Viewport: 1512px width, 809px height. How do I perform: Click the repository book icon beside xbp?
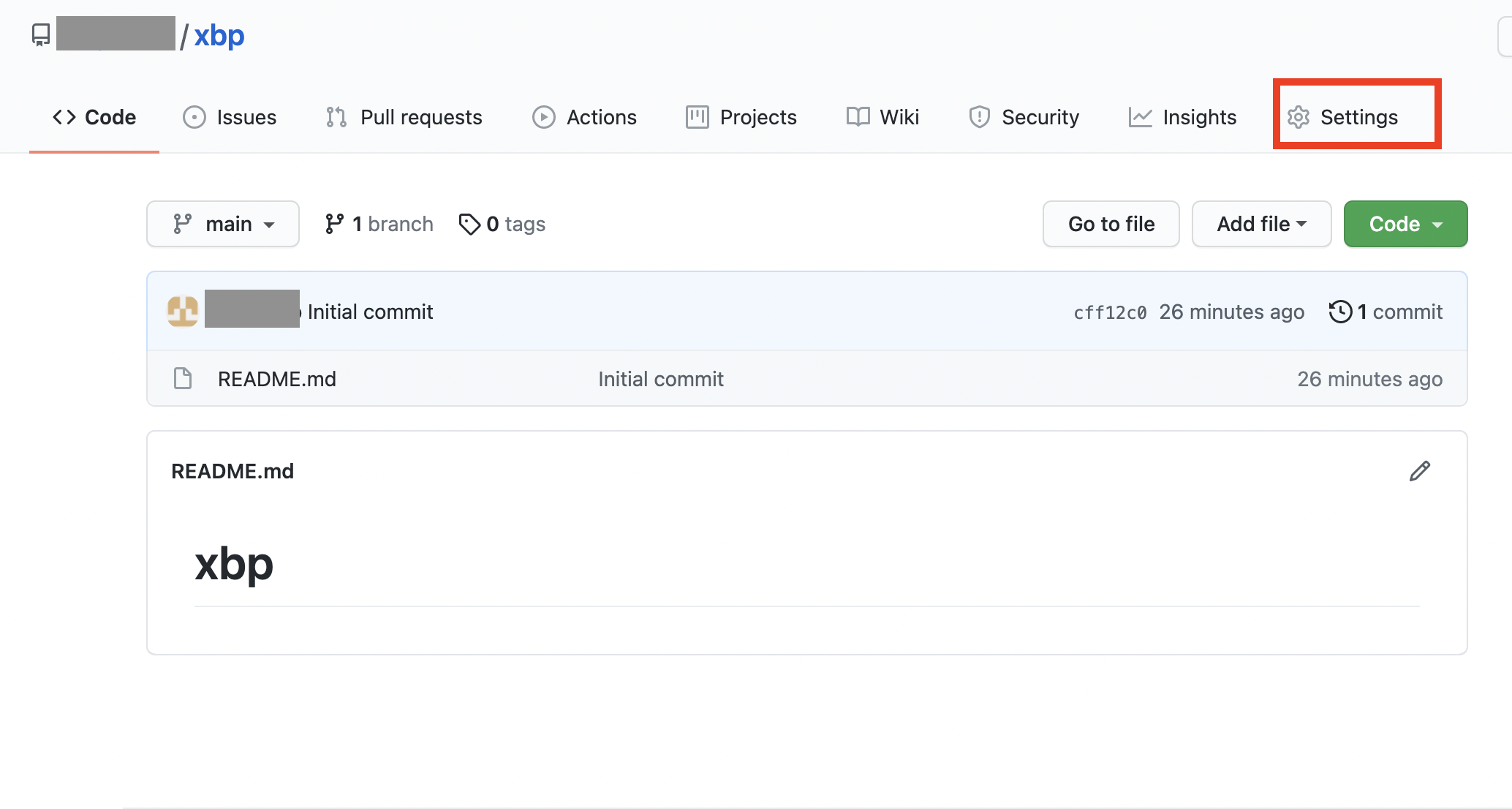[41, 35]
